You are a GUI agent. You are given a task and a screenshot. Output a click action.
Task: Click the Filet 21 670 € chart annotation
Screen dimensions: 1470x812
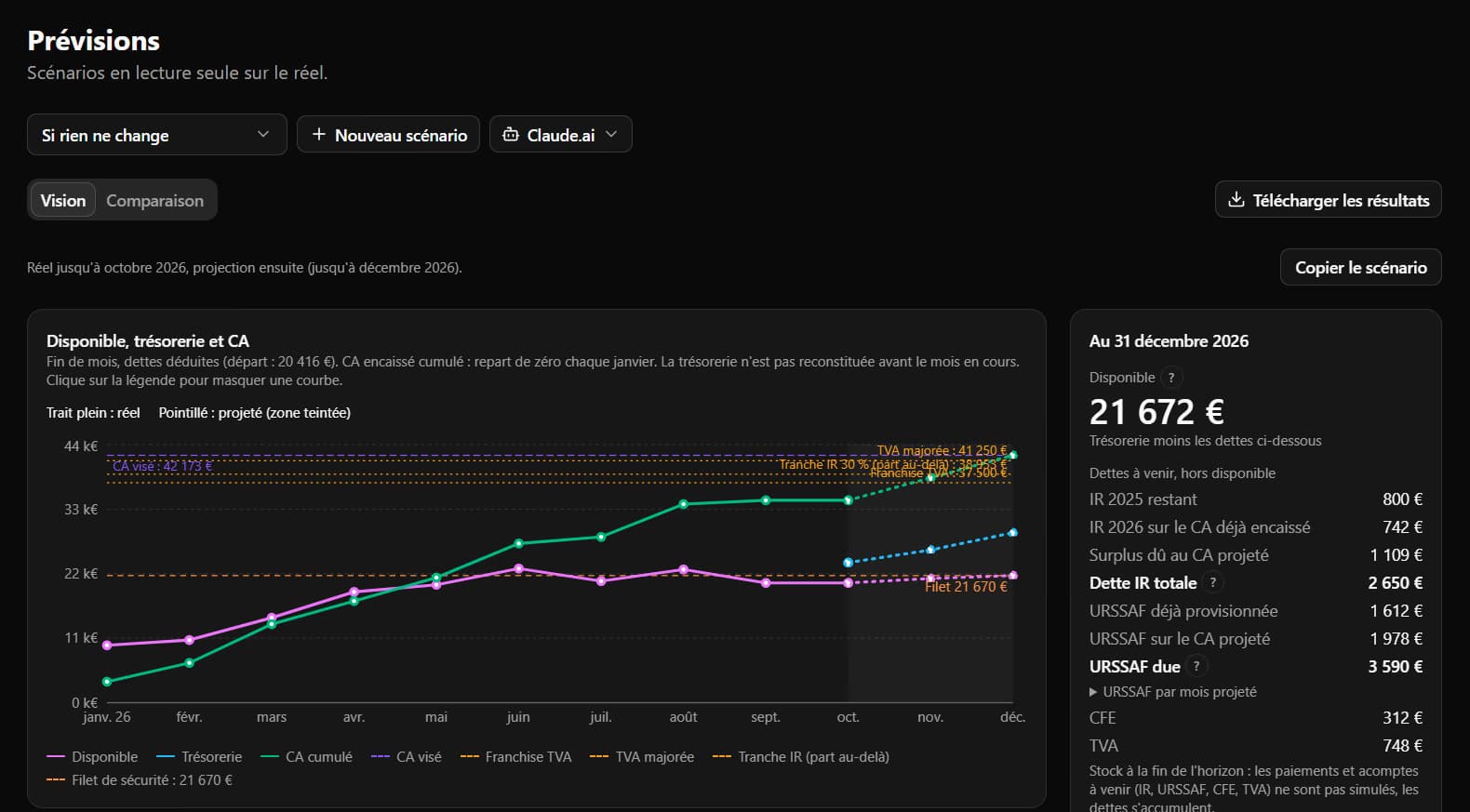click(966, 587)
